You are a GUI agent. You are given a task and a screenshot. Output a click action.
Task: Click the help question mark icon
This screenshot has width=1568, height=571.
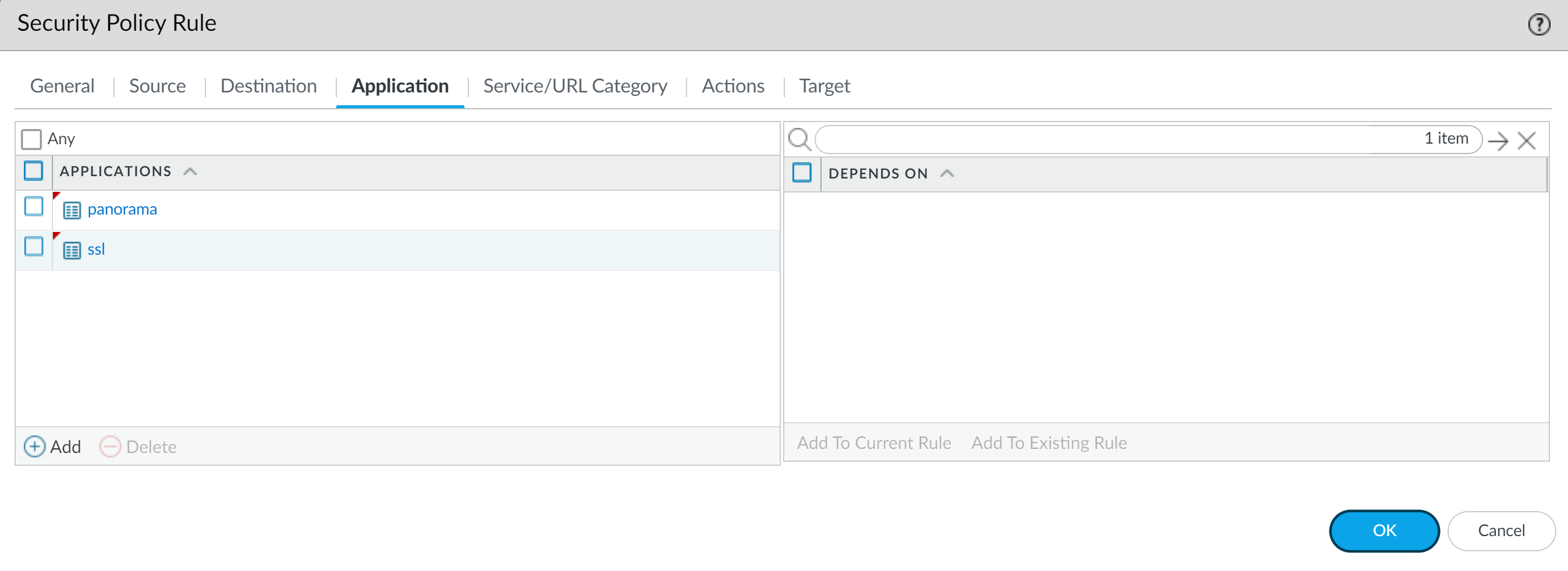point(1538,24)
